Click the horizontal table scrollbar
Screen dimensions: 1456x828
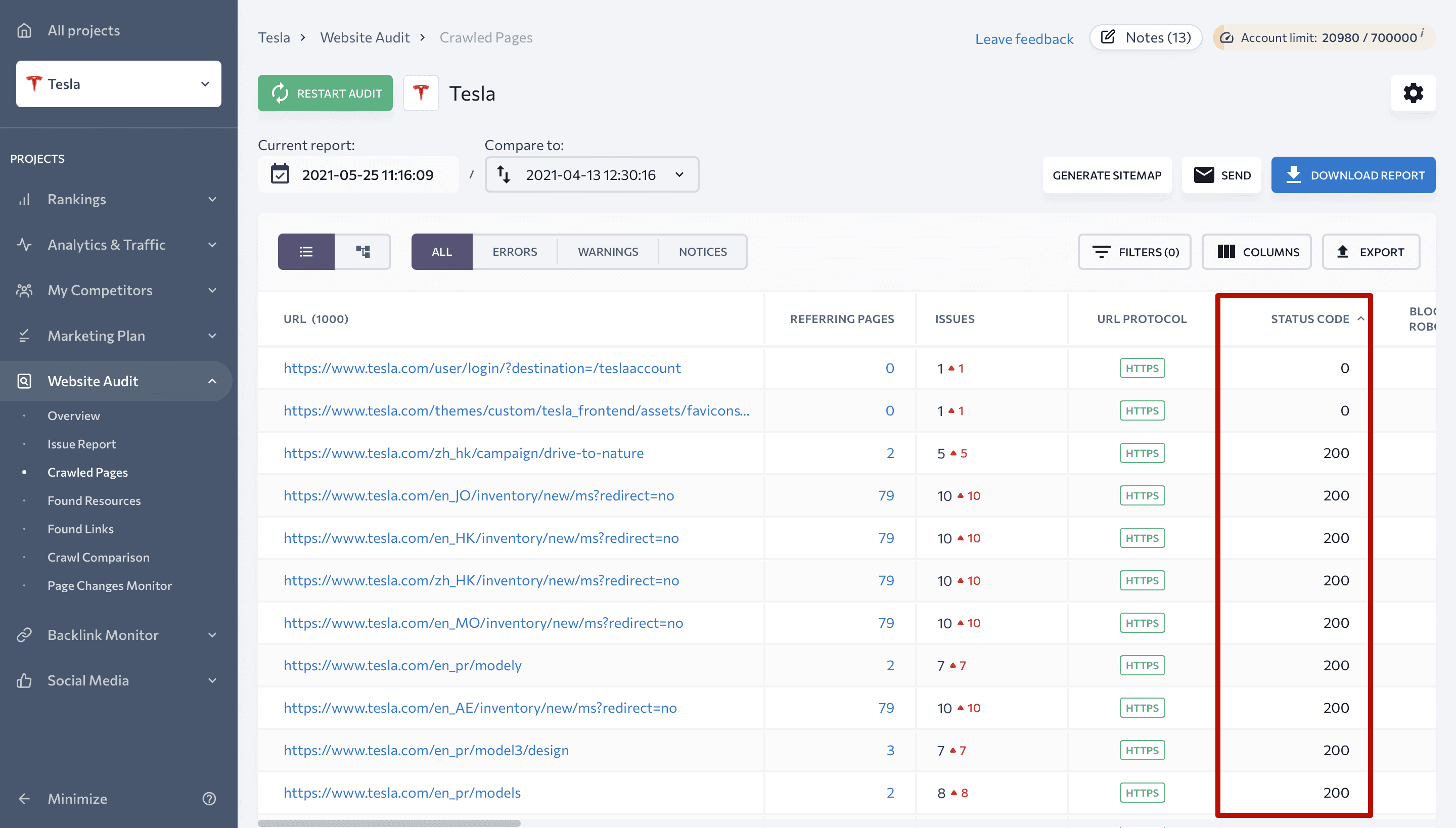[389, 823]
